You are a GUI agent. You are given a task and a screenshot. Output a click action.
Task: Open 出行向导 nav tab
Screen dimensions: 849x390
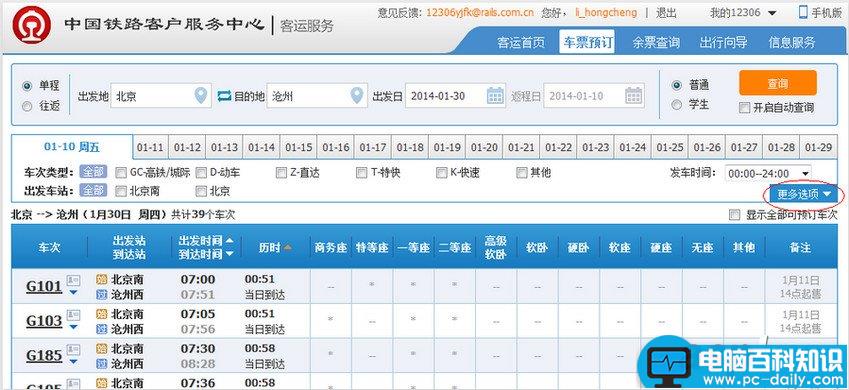[724, 42]
